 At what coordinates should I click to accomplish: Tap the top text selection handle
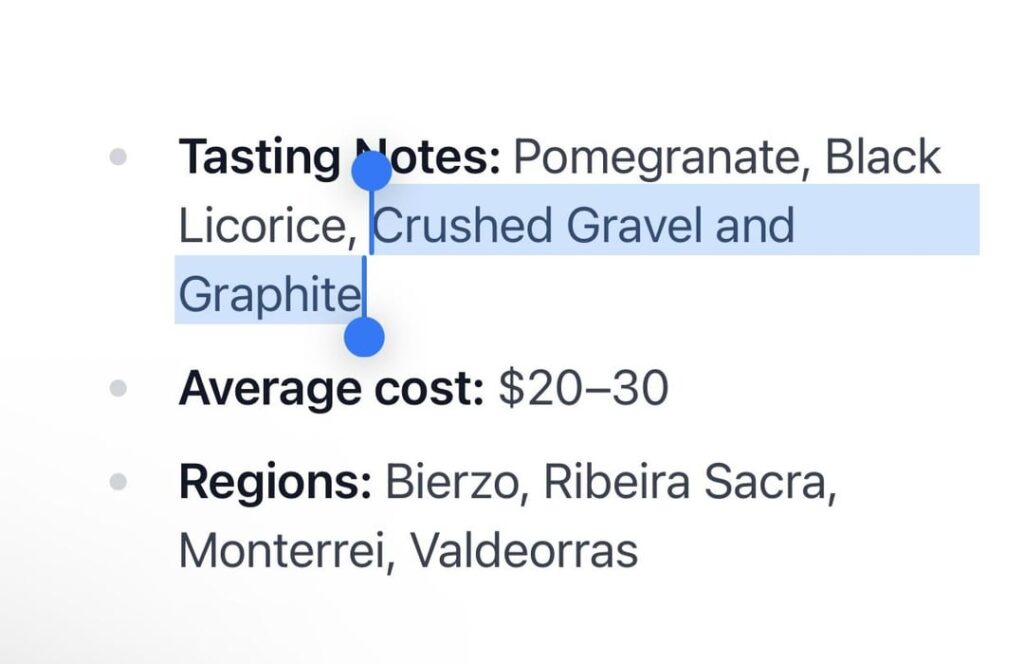click(371, 170)
